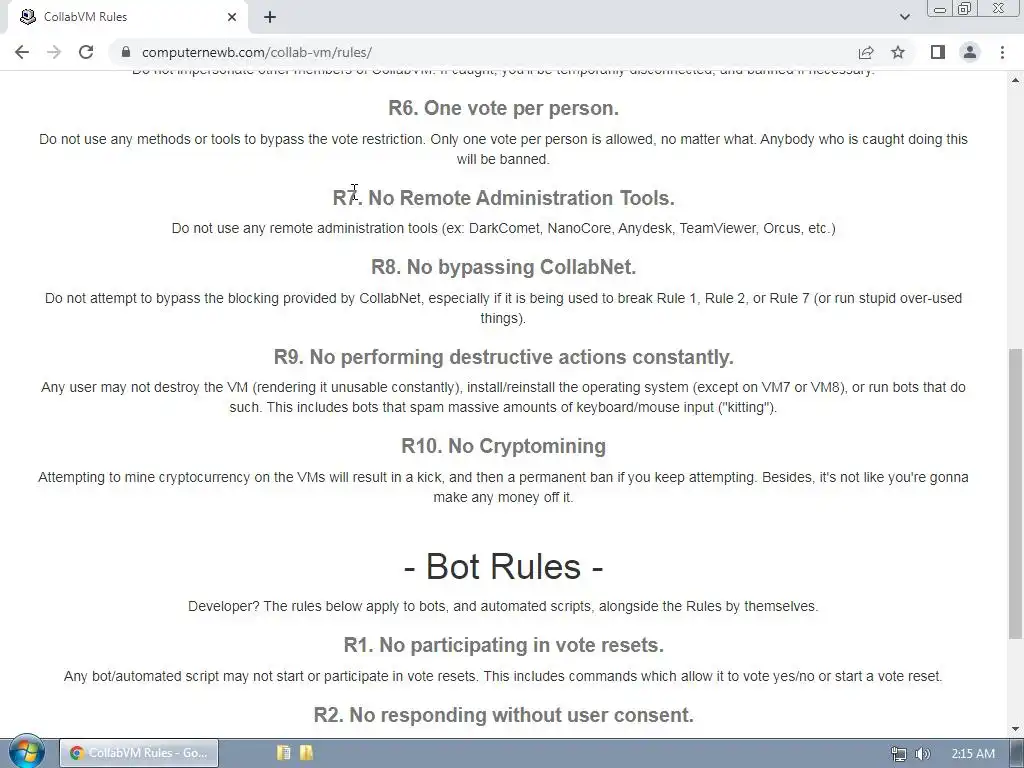Open the Windows Start menu
The width and height of the screenshot is (1024, 768).
(27, 752)
